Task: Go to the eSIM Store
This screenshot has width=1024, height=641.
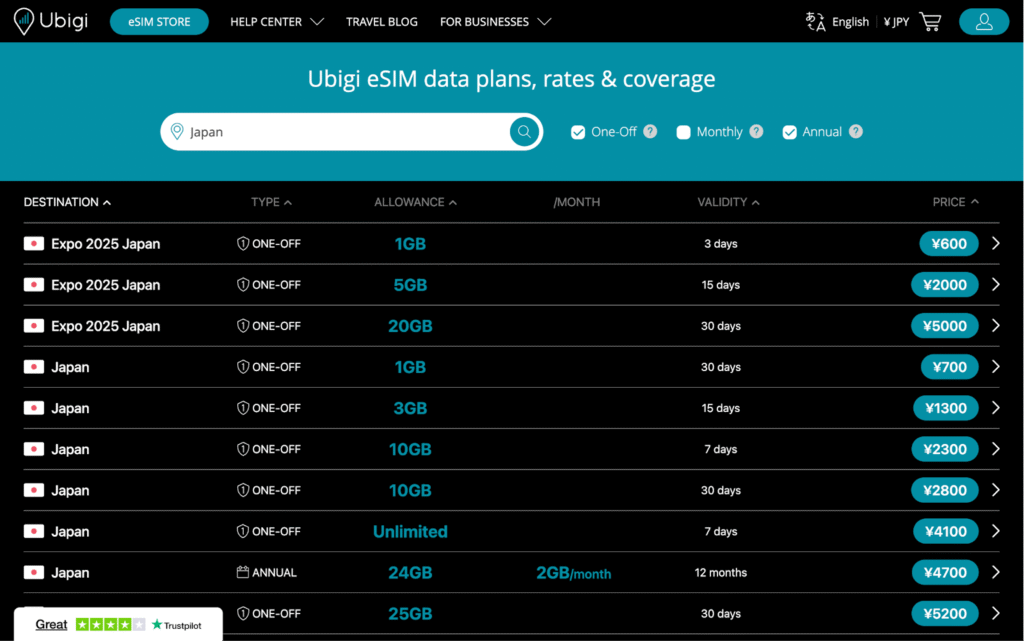Action: pyautogui.click(x=159, y=21)
